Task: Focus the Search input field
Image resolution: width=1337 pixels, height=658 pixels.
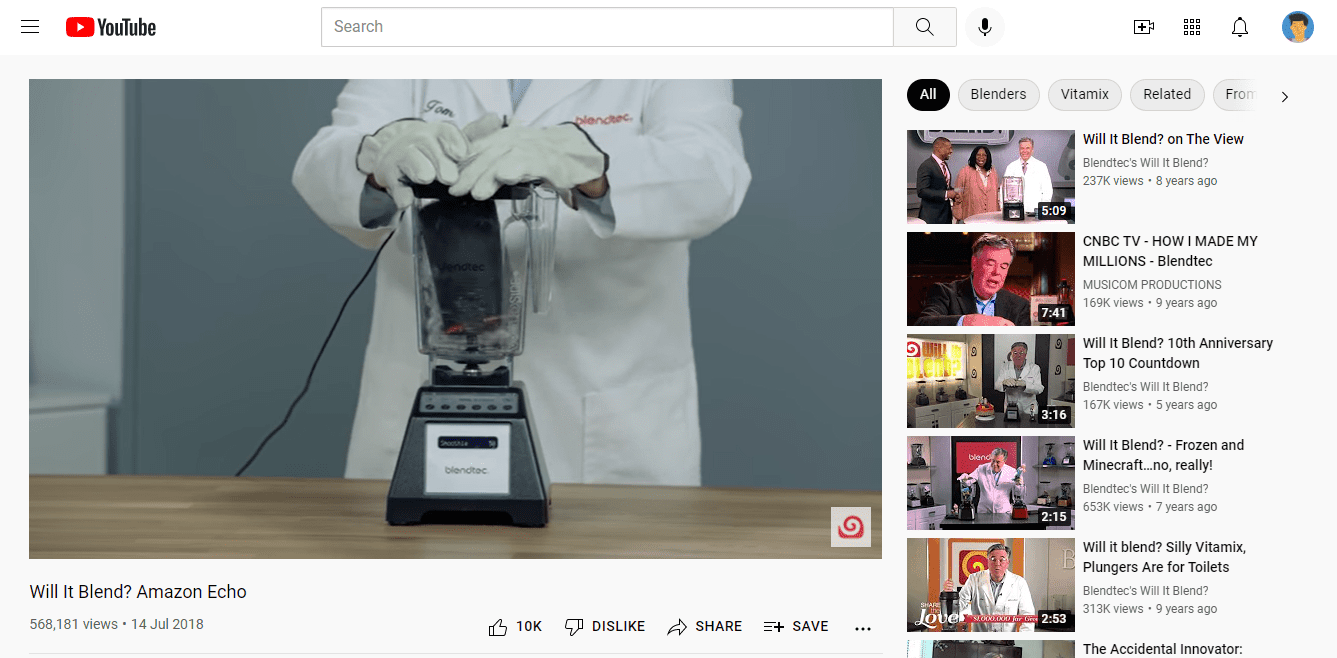Action: coord(607,27)
